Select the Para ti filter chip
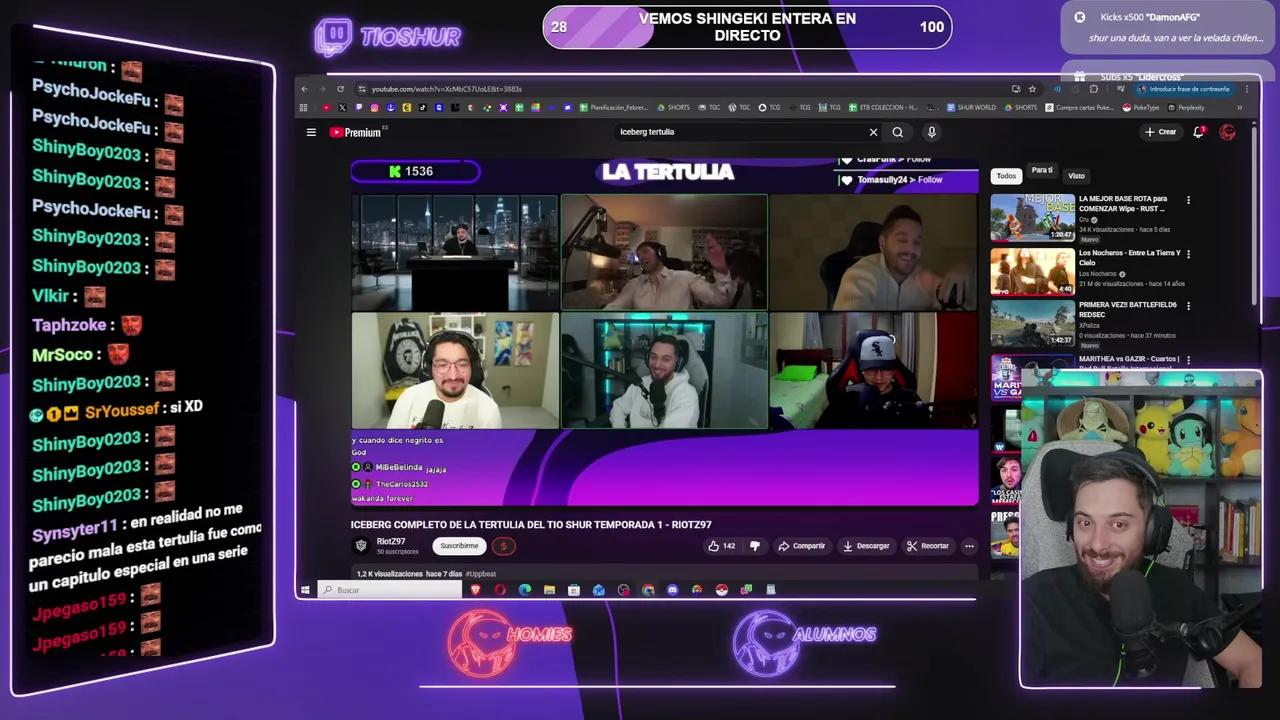This screenshot has width=1280, height=720. tap(1042, 171)
